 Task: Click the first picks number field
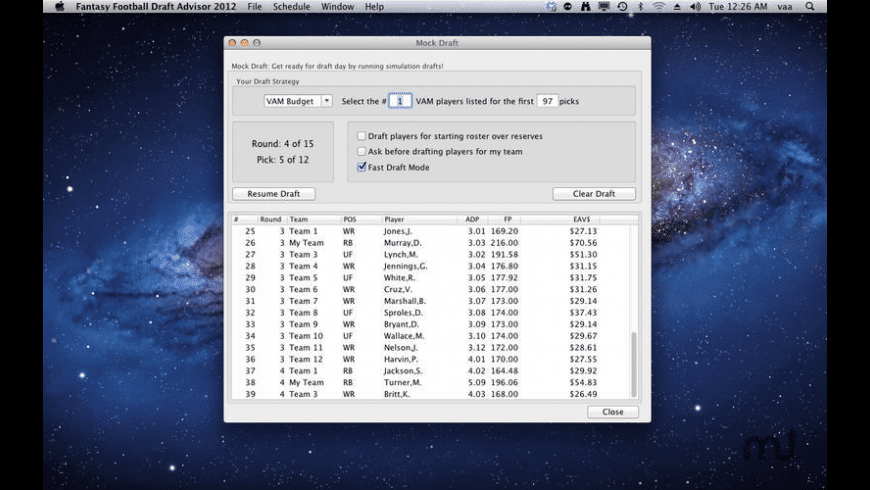pos(547,101)
